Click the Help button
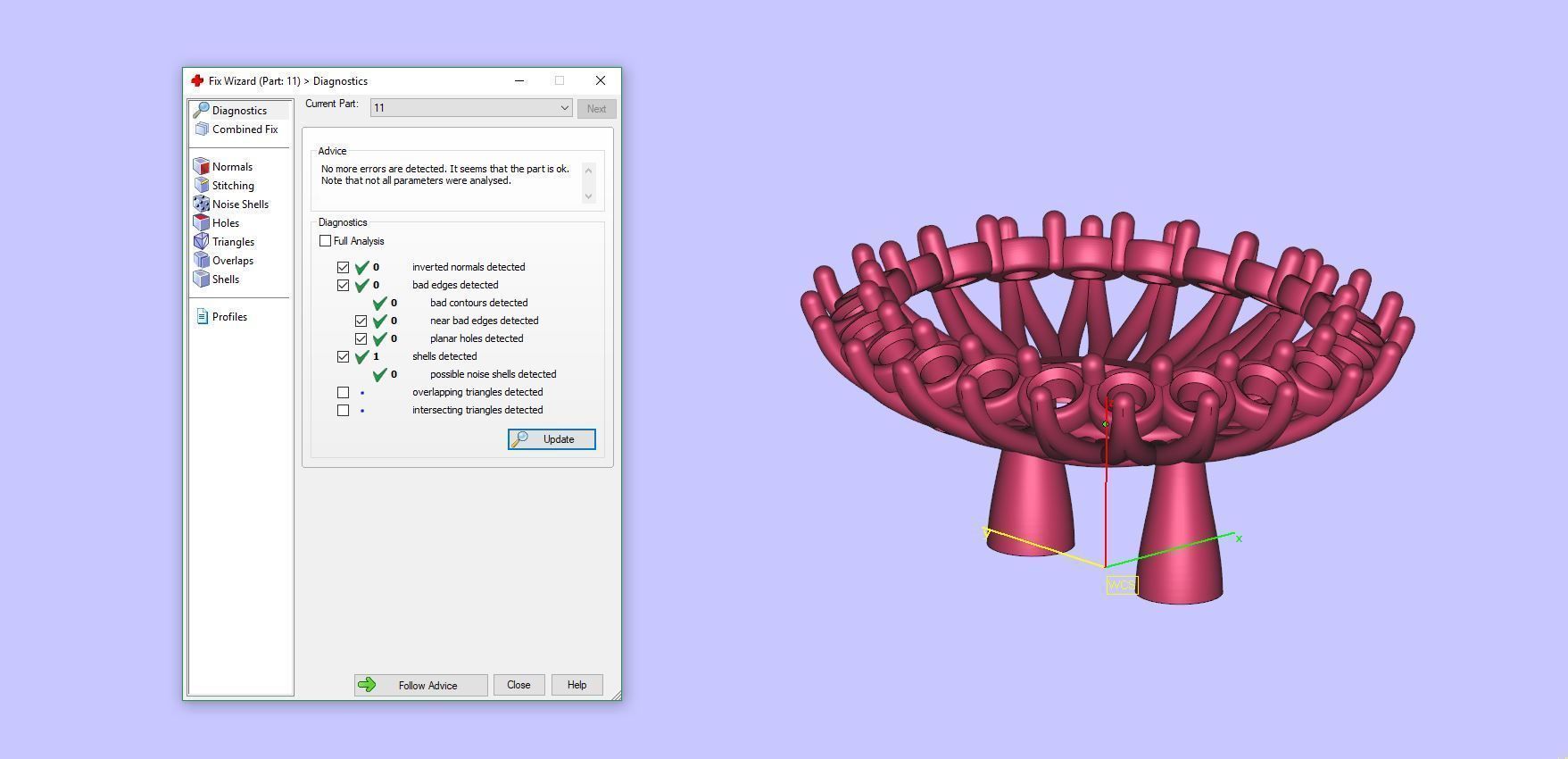1568x759 pixels. click(x=577, y=685)
